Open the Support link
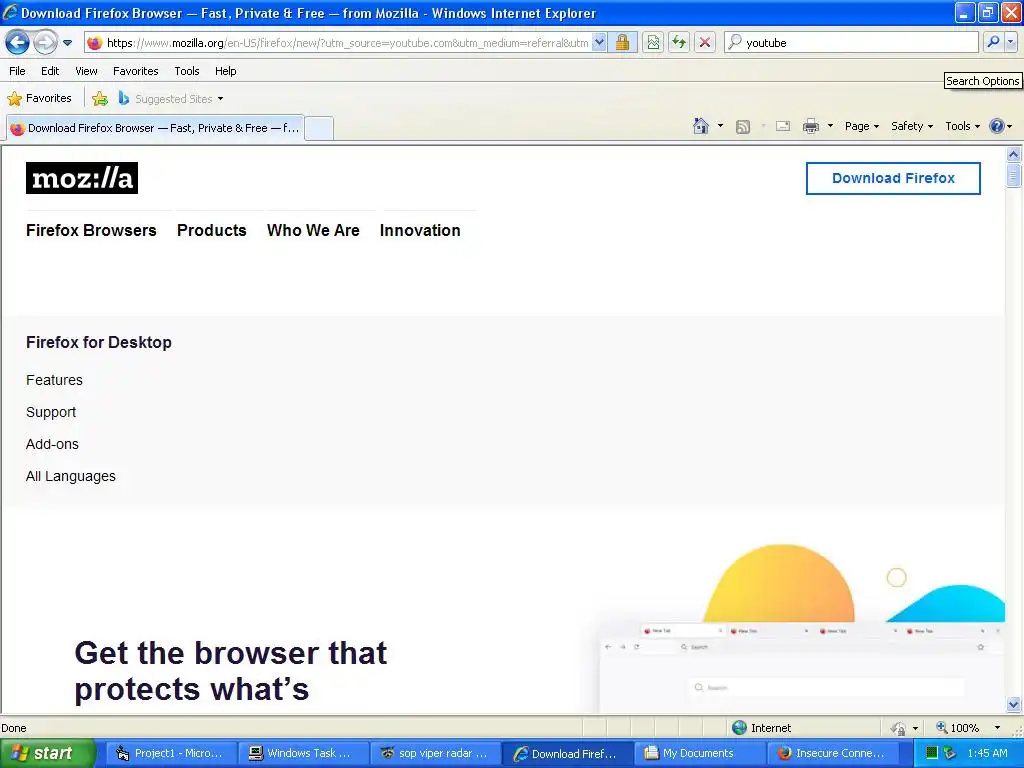This screenshot has width=1024, height=768. [51, 412]
